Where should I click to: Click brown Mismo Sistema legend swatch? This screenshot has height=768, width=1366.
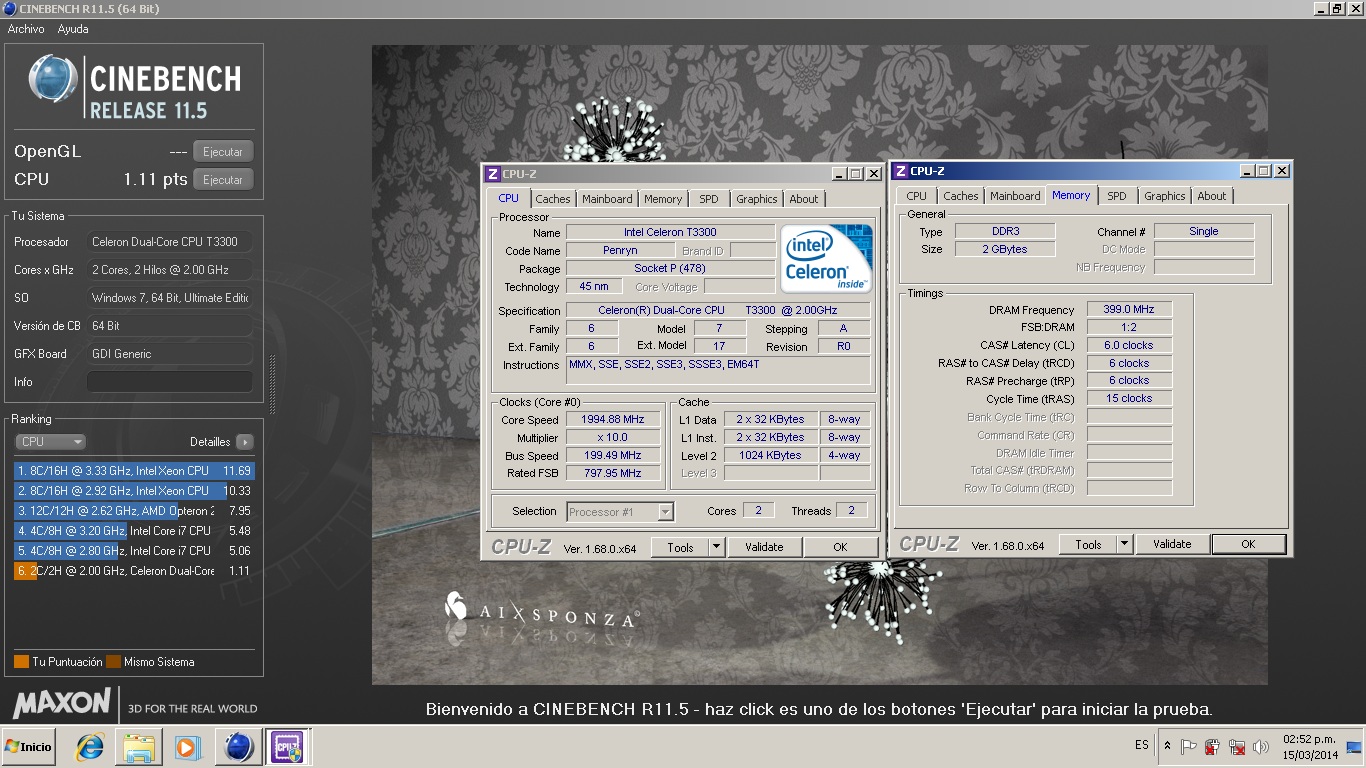[114, 662]
